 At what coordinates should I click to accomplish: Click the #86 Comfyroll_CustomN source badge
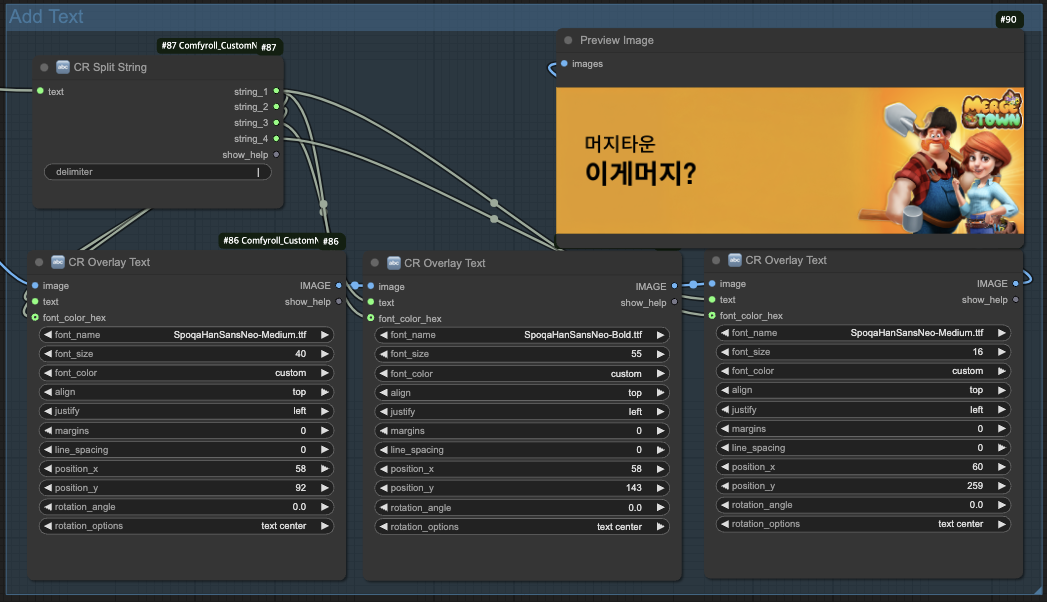point(270,240)
